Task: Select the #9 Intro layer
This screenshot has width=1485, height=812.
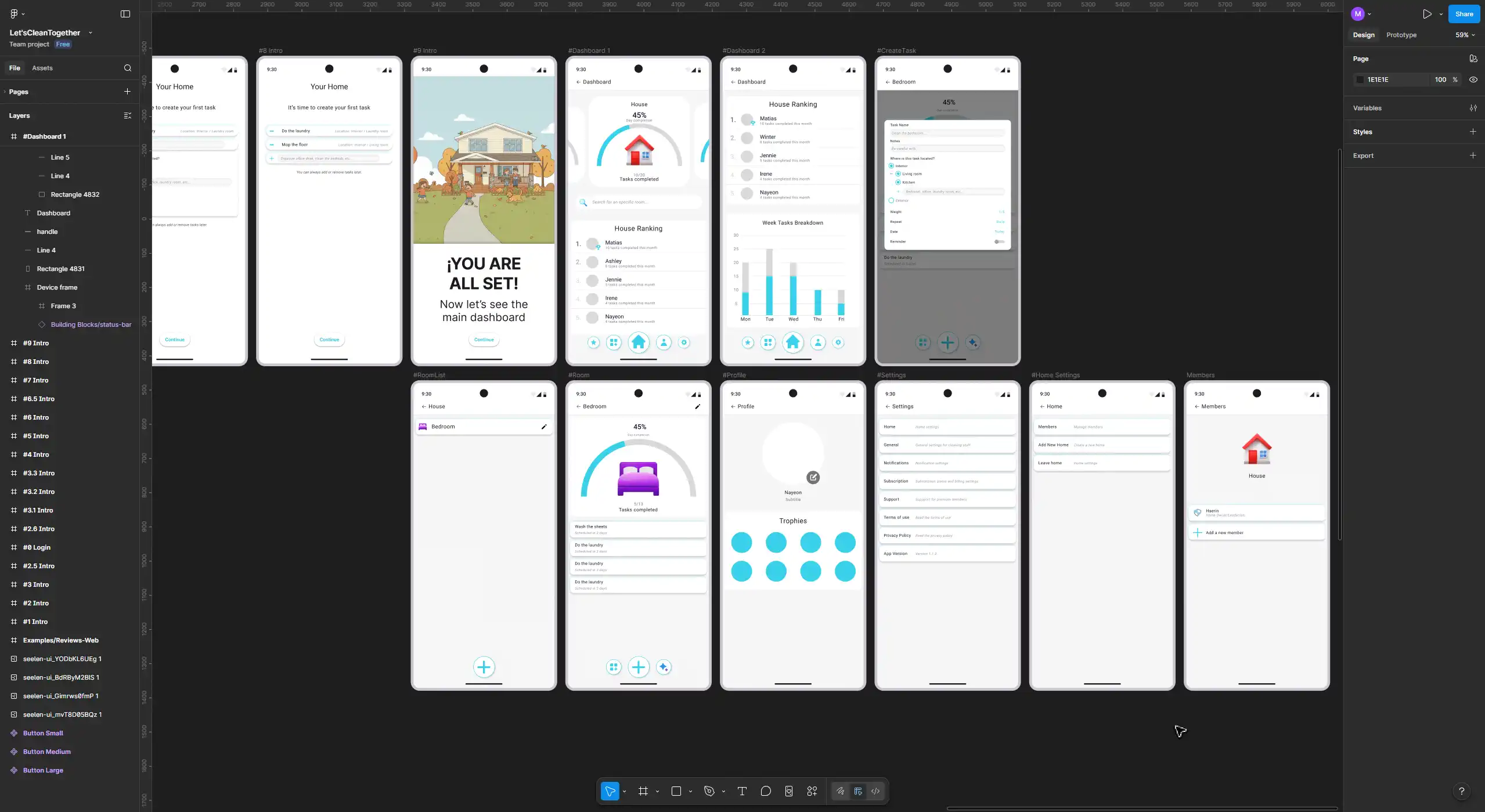Action: (36, 343)
